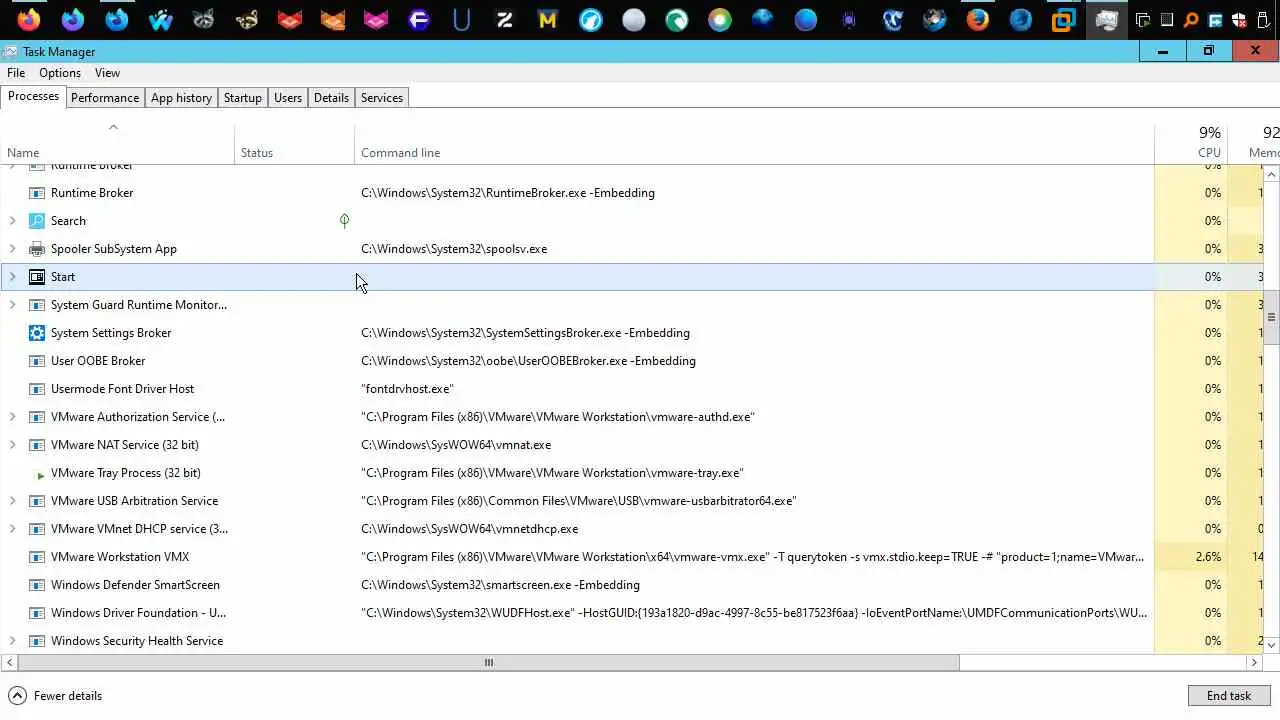This screenshot has height=720, width=1280.
Task: Click the horizontal scrollbar left arrow
Action: [x=10, y=662]
